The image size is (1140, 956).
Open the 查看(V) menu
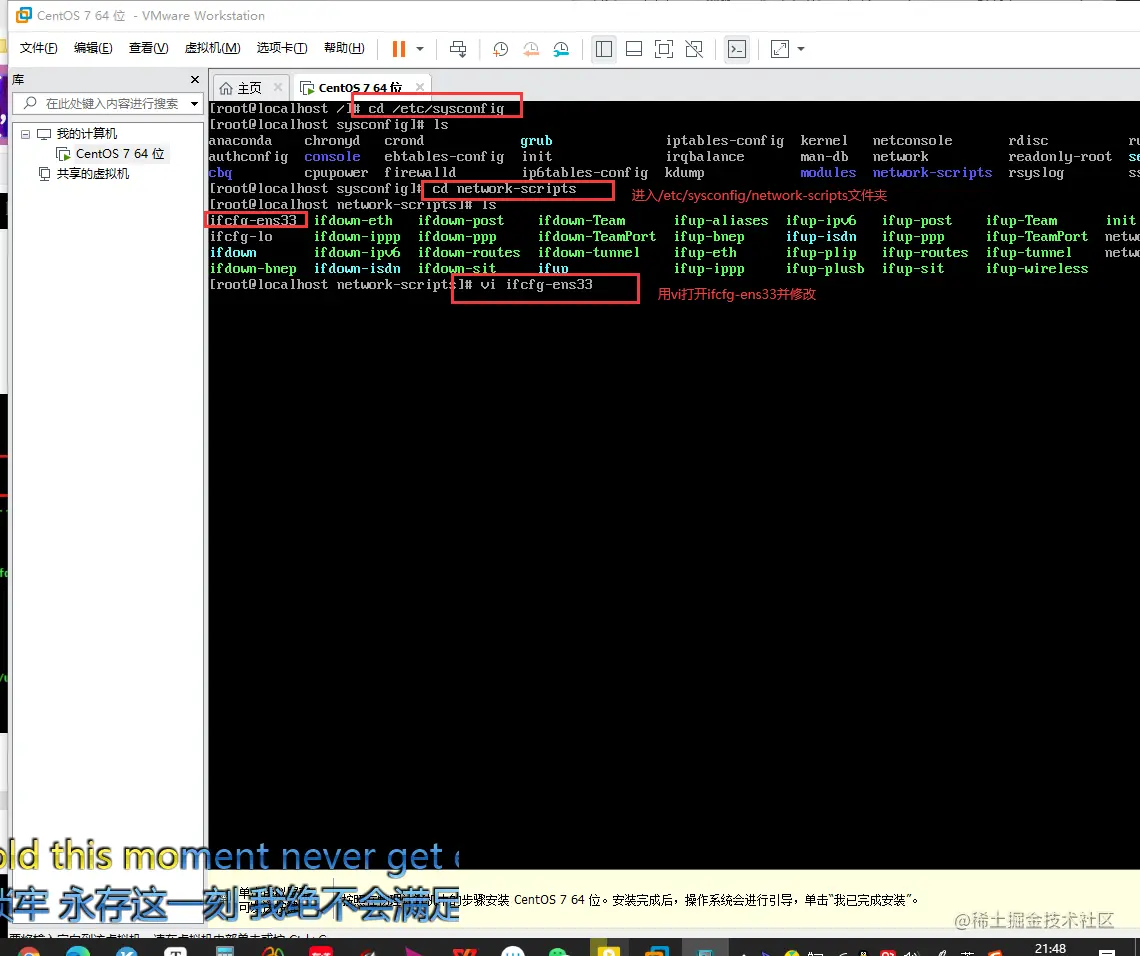148,48
